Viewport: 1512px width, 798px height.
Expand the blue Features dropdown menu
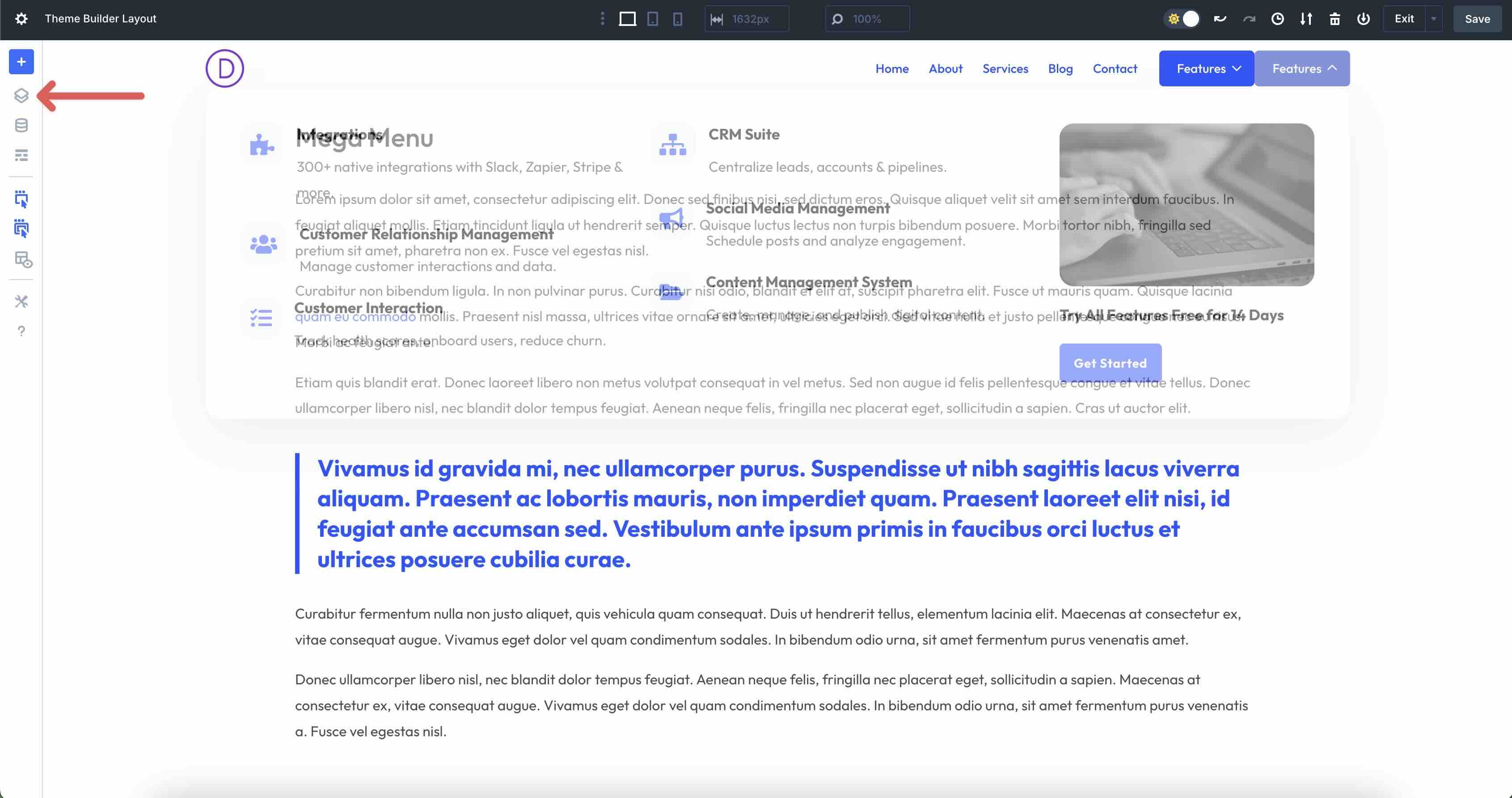1206,68
